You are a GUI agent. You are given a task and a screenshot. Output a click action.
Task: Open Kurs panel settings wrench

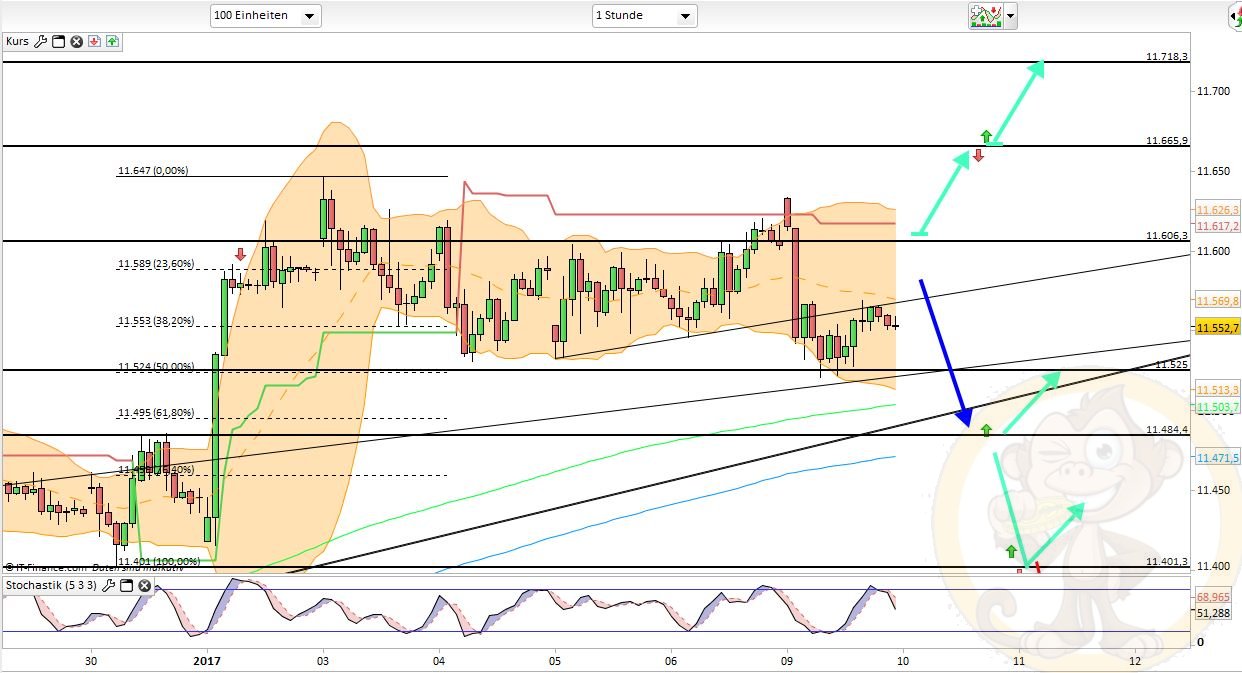pos(41,42)
